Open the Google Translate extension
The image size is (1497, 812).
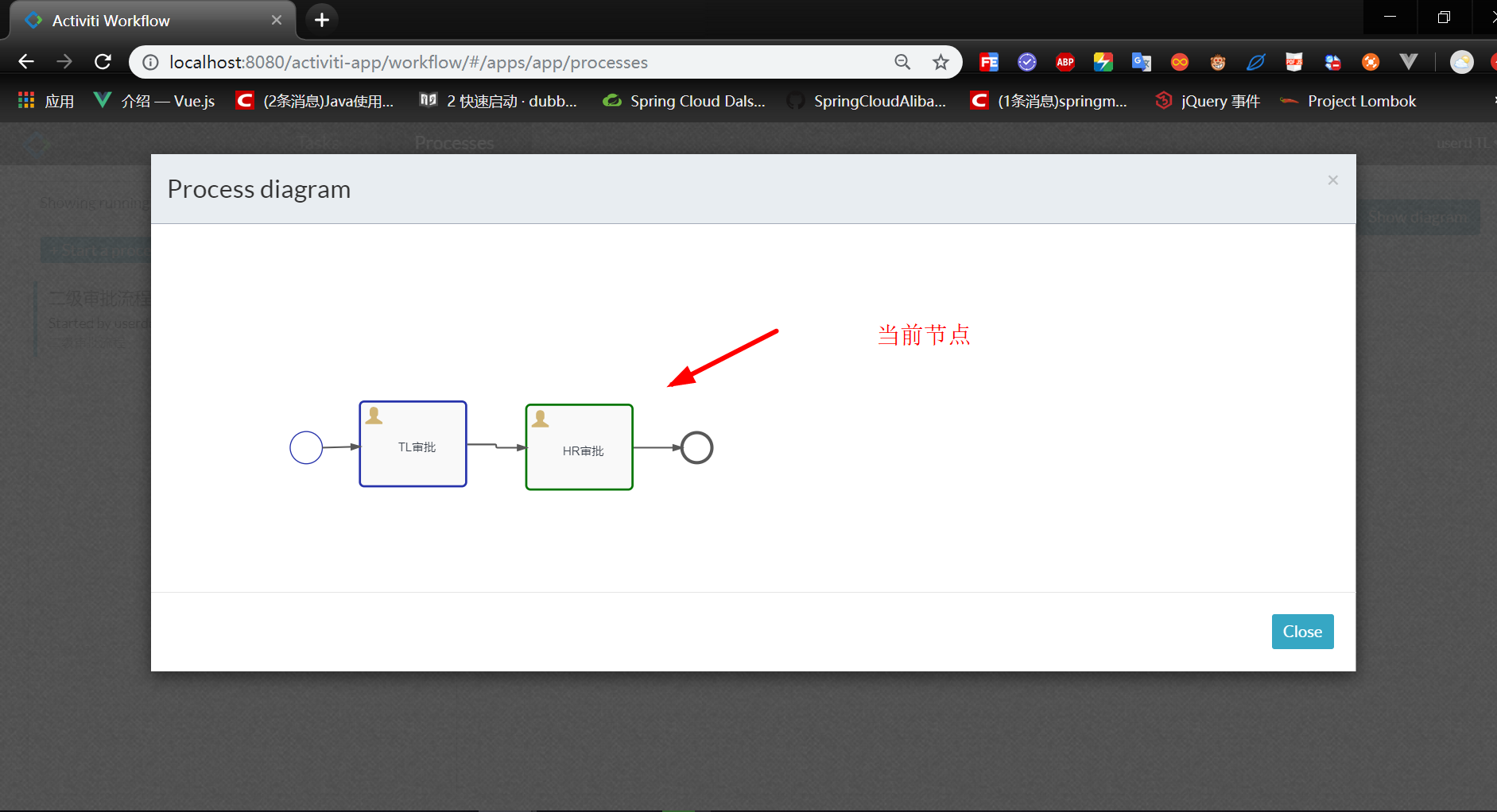[x=1142, y=62]
